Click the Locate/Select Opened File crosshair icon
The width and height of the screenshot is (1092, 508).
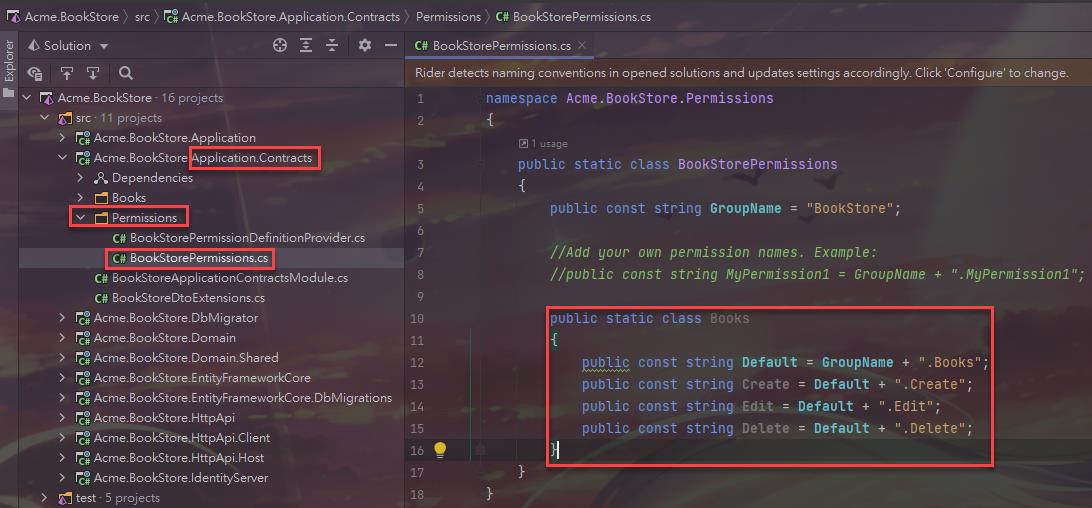point(280,46)
